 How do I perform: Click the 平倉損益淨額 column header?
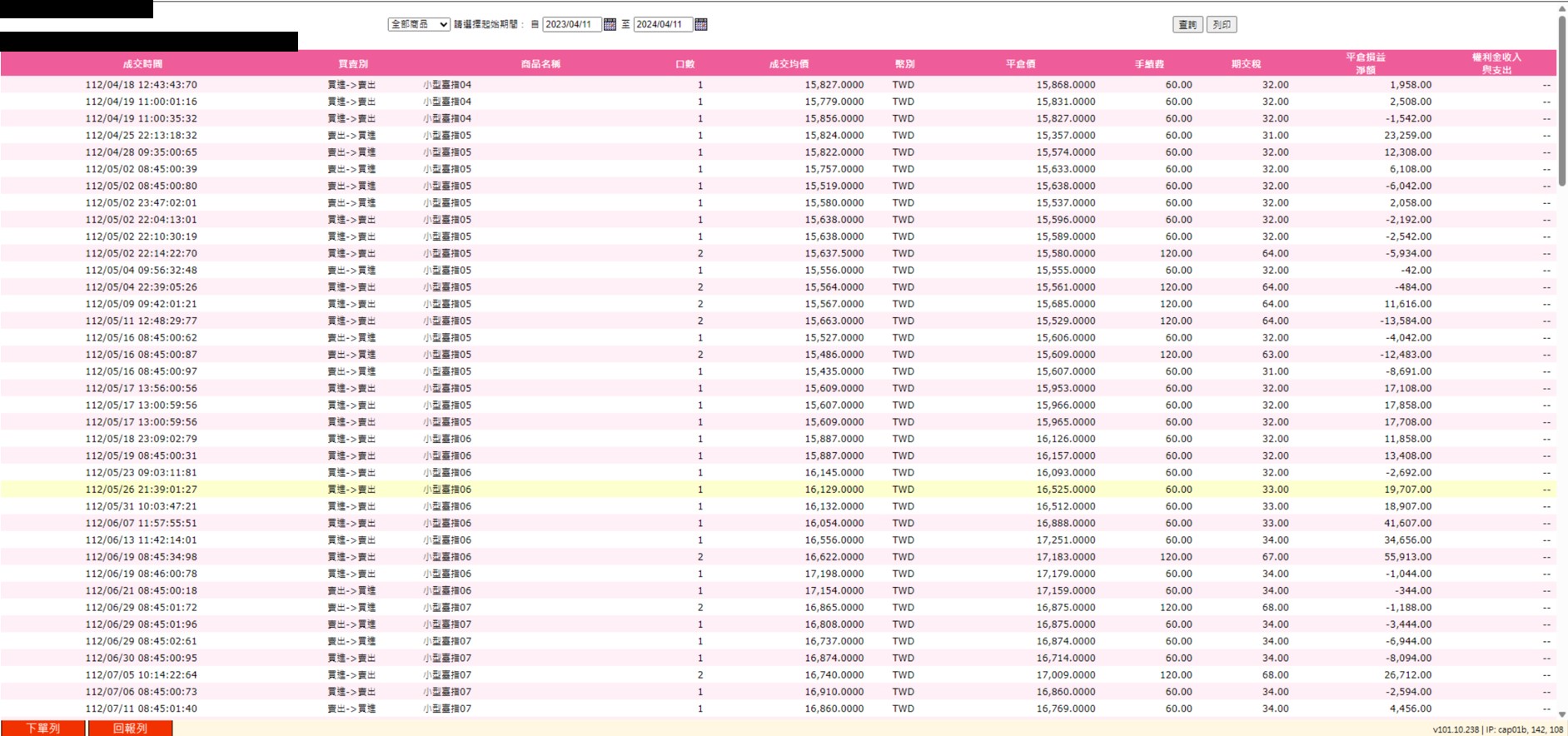tap(1366, 63)
